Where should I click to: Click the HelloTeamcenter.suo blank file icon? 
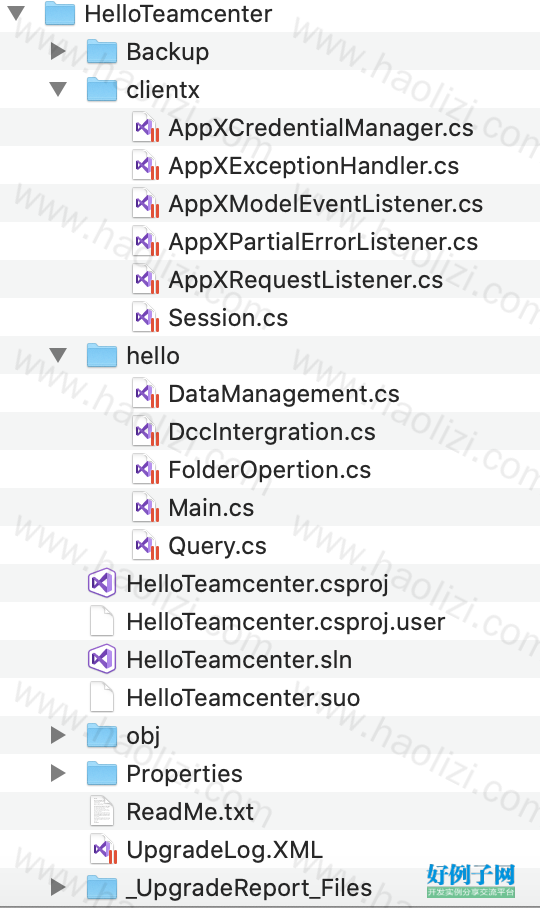(102, 697)
